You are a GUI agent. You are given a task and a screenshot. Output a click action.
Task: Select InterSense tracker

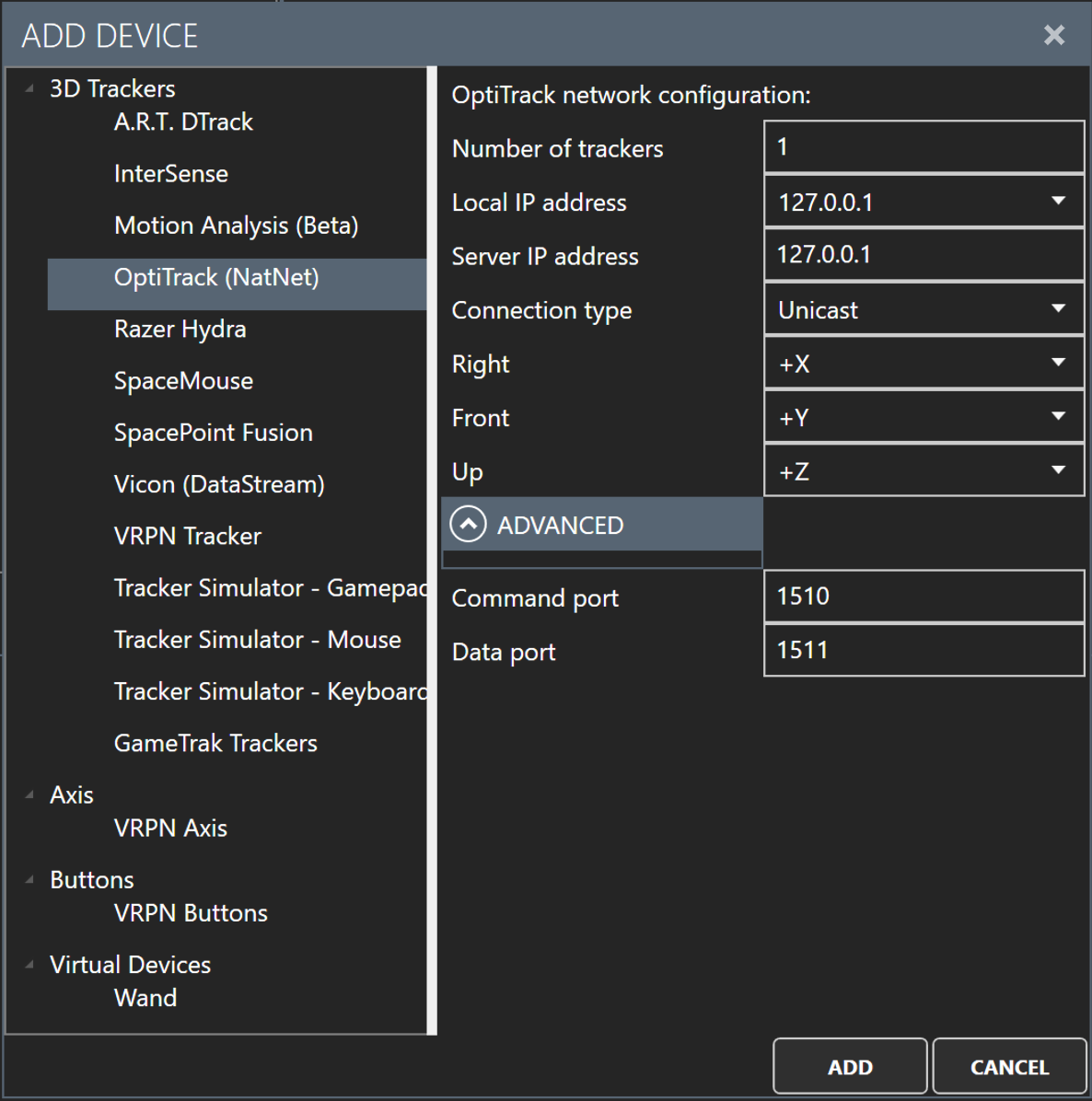(x=170, y=173)
